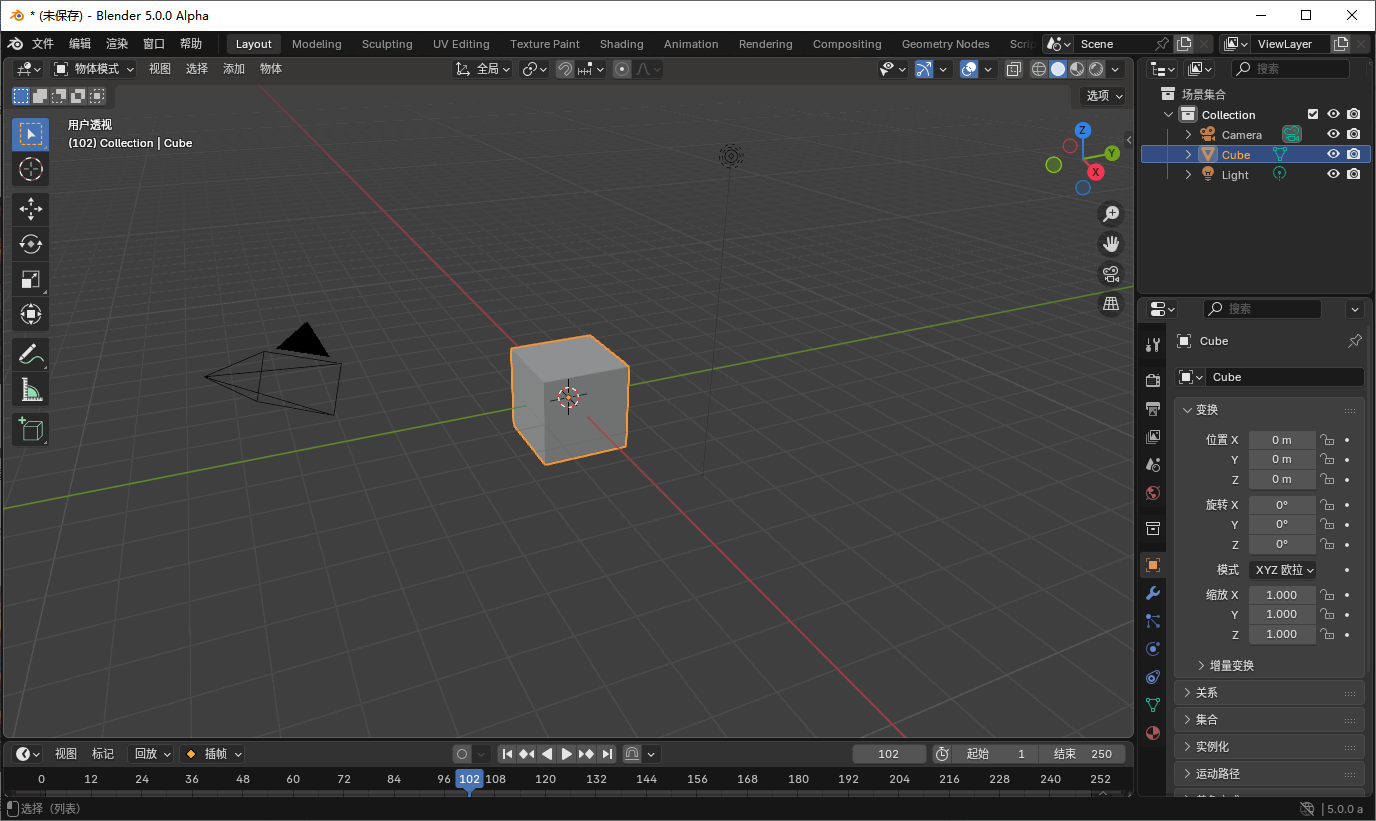Open the mesh Data properties tab
Screen dimensions: 1376x821
click(1153, 705)
